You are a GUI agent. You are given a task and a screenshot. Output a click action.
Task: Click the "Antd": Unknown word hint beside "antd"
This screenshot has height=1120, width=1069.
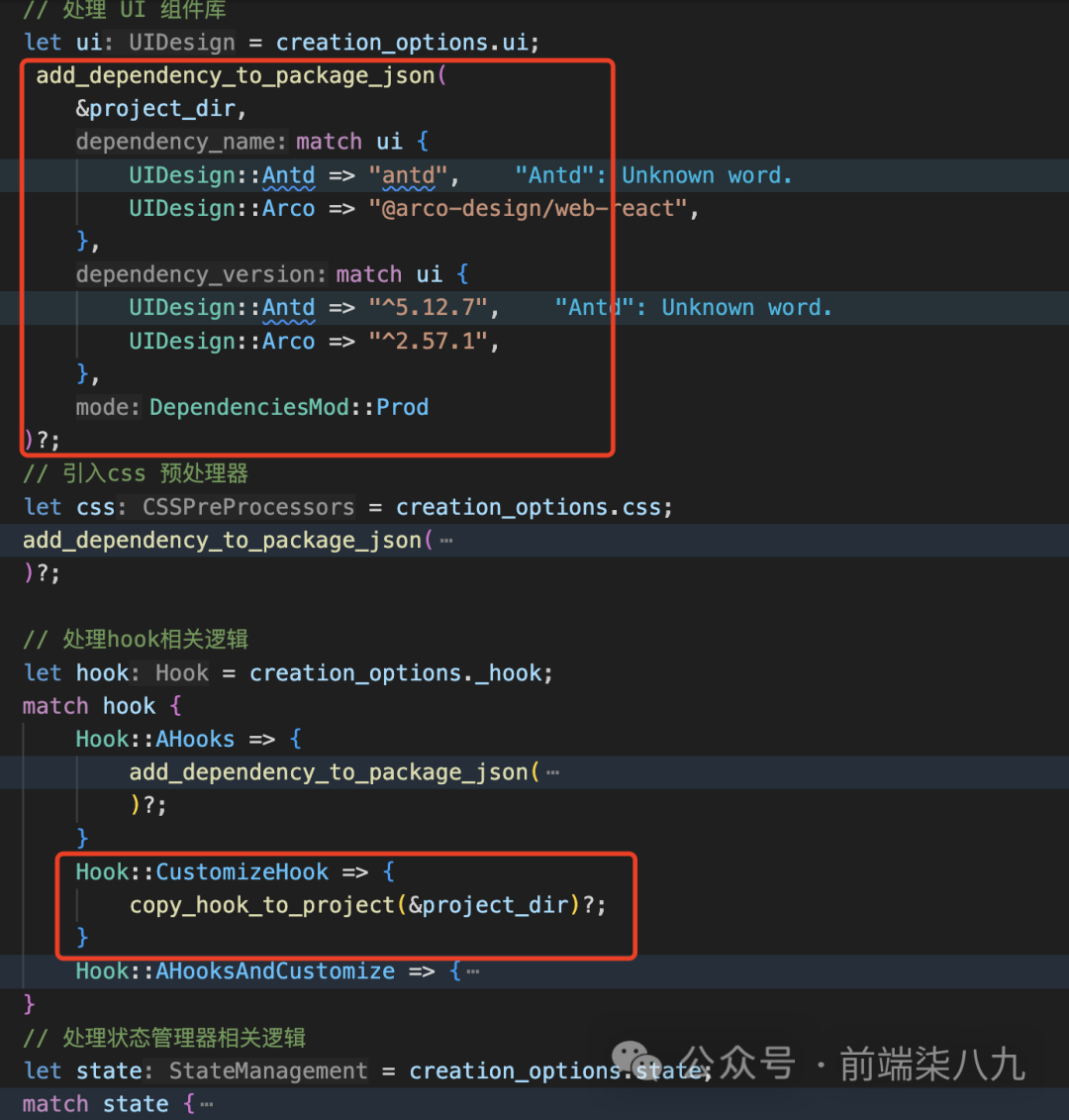653,175
